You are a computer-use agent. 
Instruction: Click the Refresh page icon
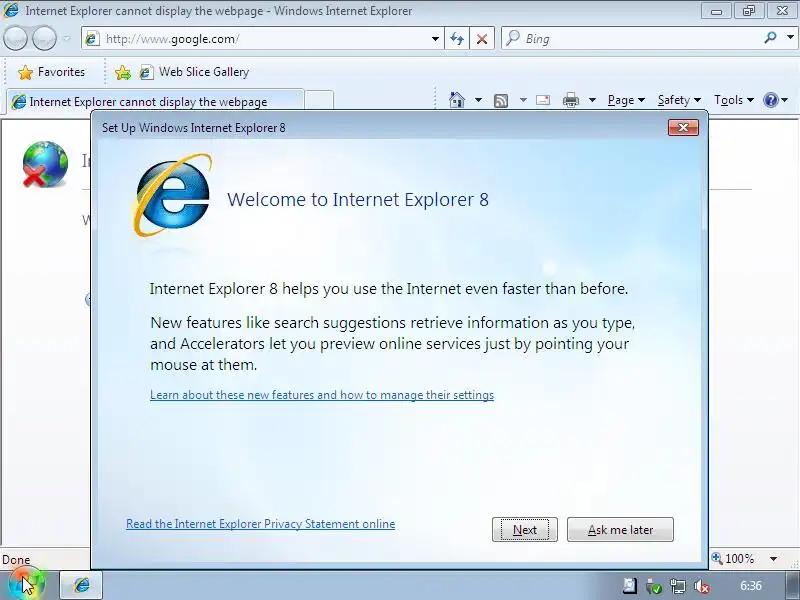point(457,39)
